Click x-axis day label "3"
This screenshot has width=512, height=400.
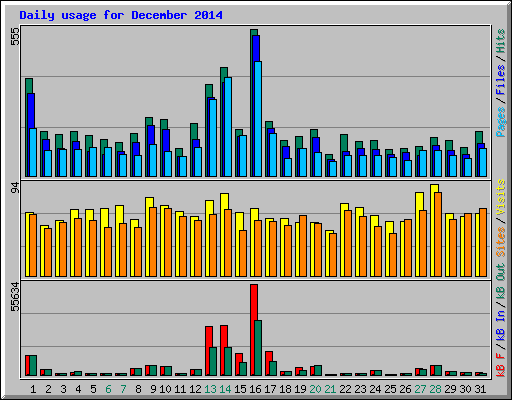63,389
